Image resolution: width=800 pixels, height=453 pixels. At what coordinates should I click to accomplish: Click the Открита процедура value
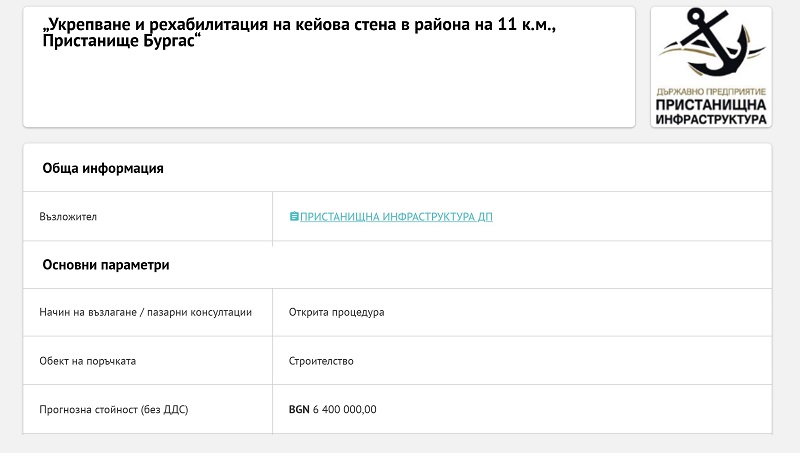click(336, 312)
